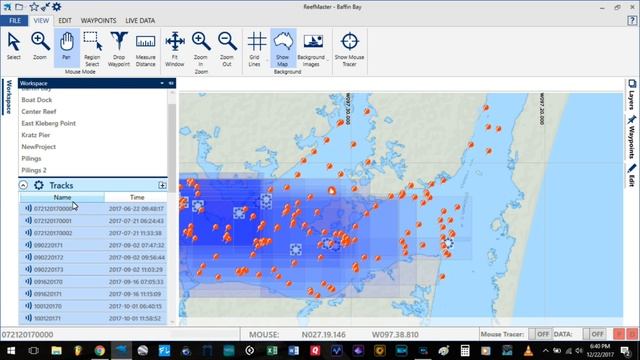
Task: Select track 100120170
Action: (x=93, y=306)
